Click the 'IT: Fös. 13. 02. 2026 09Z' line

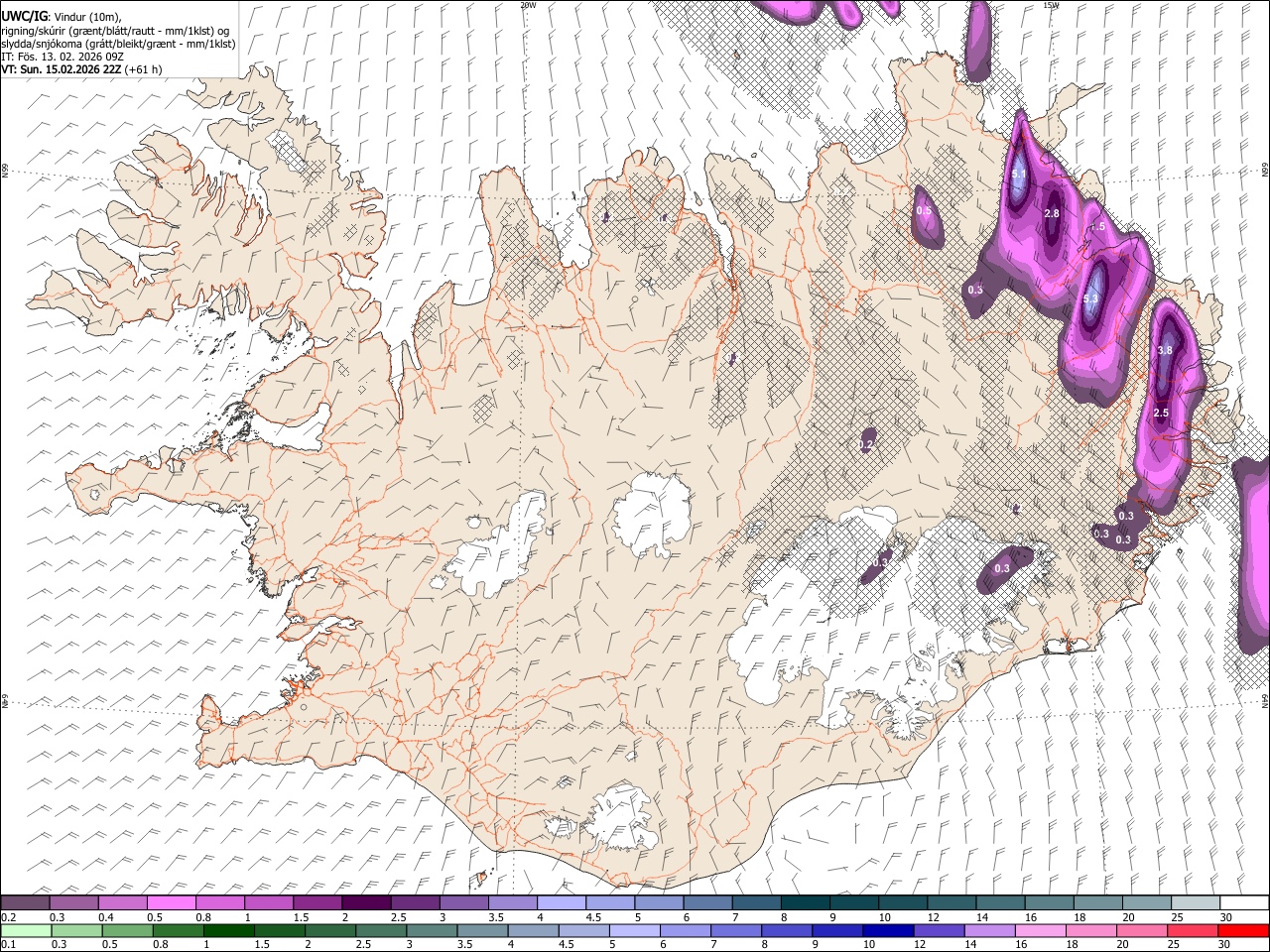[63, 57]
